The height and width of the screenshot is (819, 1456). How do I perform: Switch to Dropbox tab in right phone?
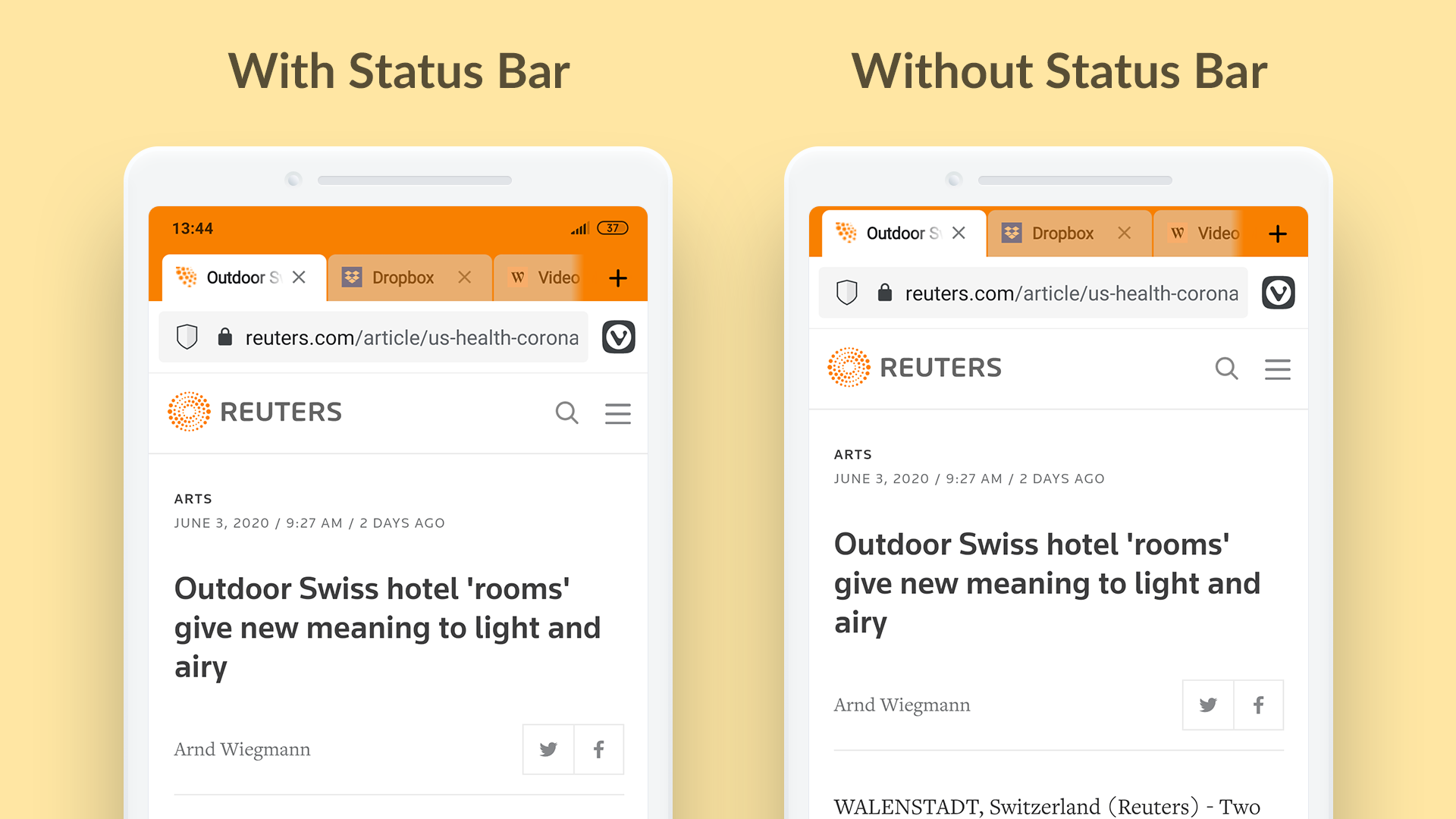click(1070, 234)
